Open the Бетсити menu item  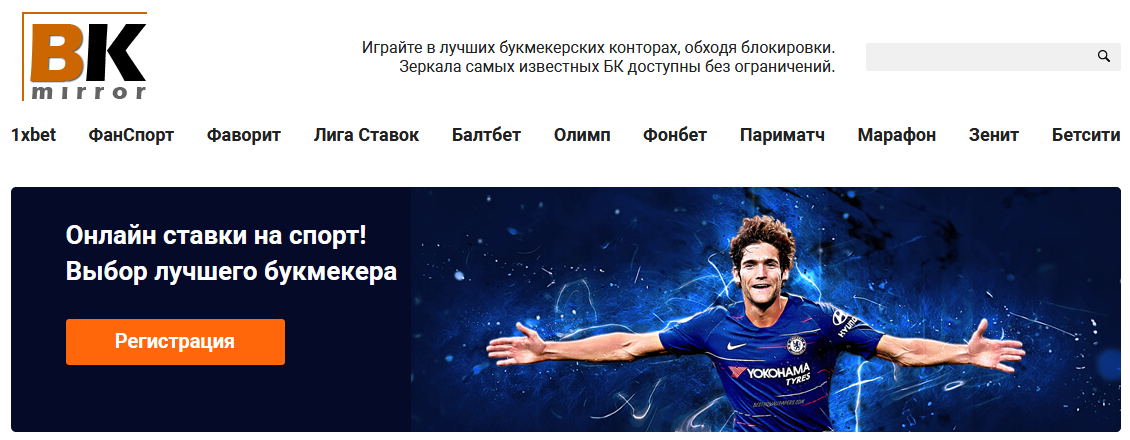[1086, 135]
